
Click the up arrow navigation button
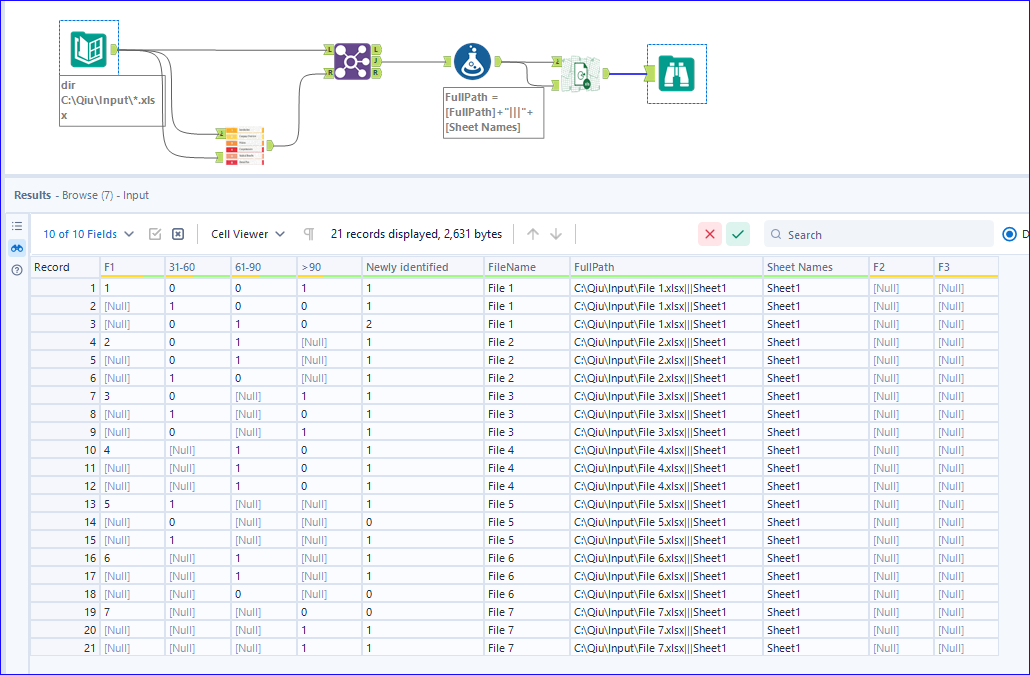(x=533, y=233)
